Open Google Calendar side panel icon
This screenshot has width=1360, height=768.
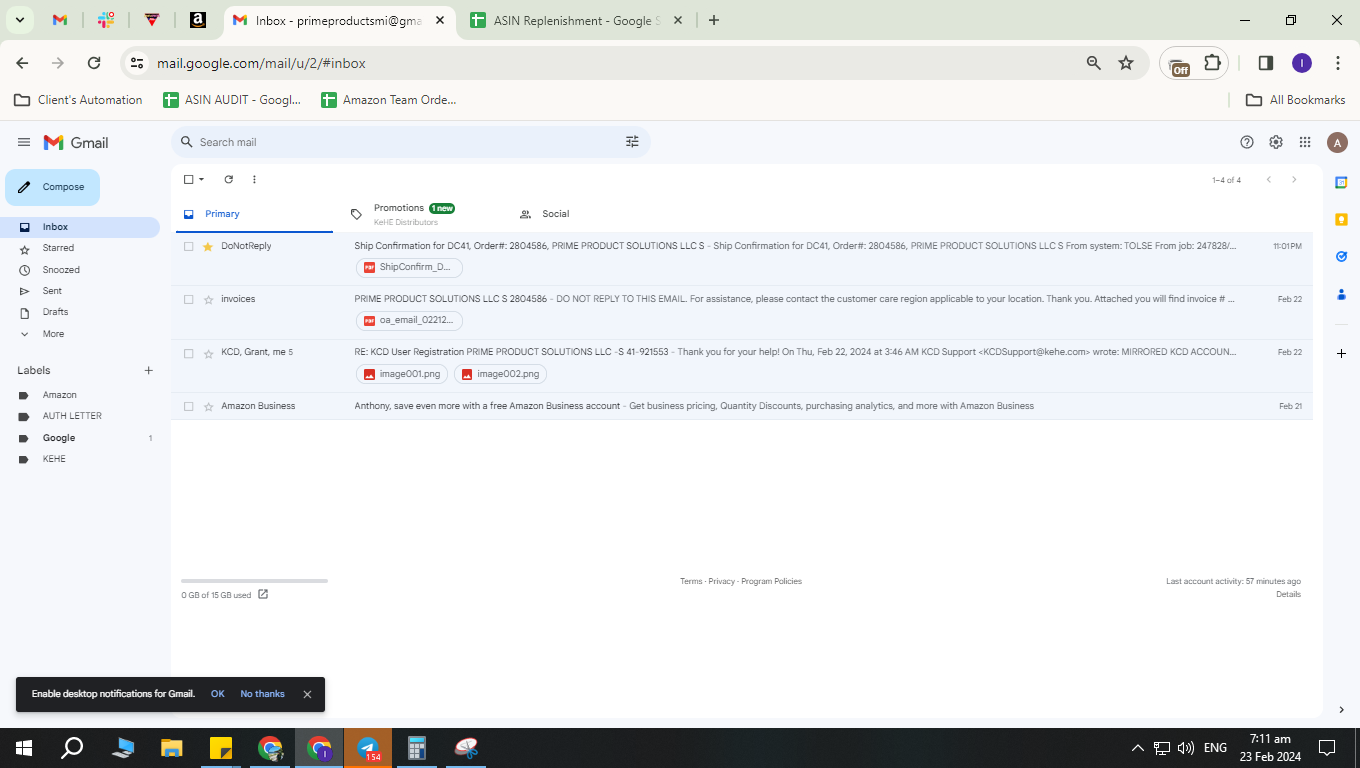[1341, 182]
